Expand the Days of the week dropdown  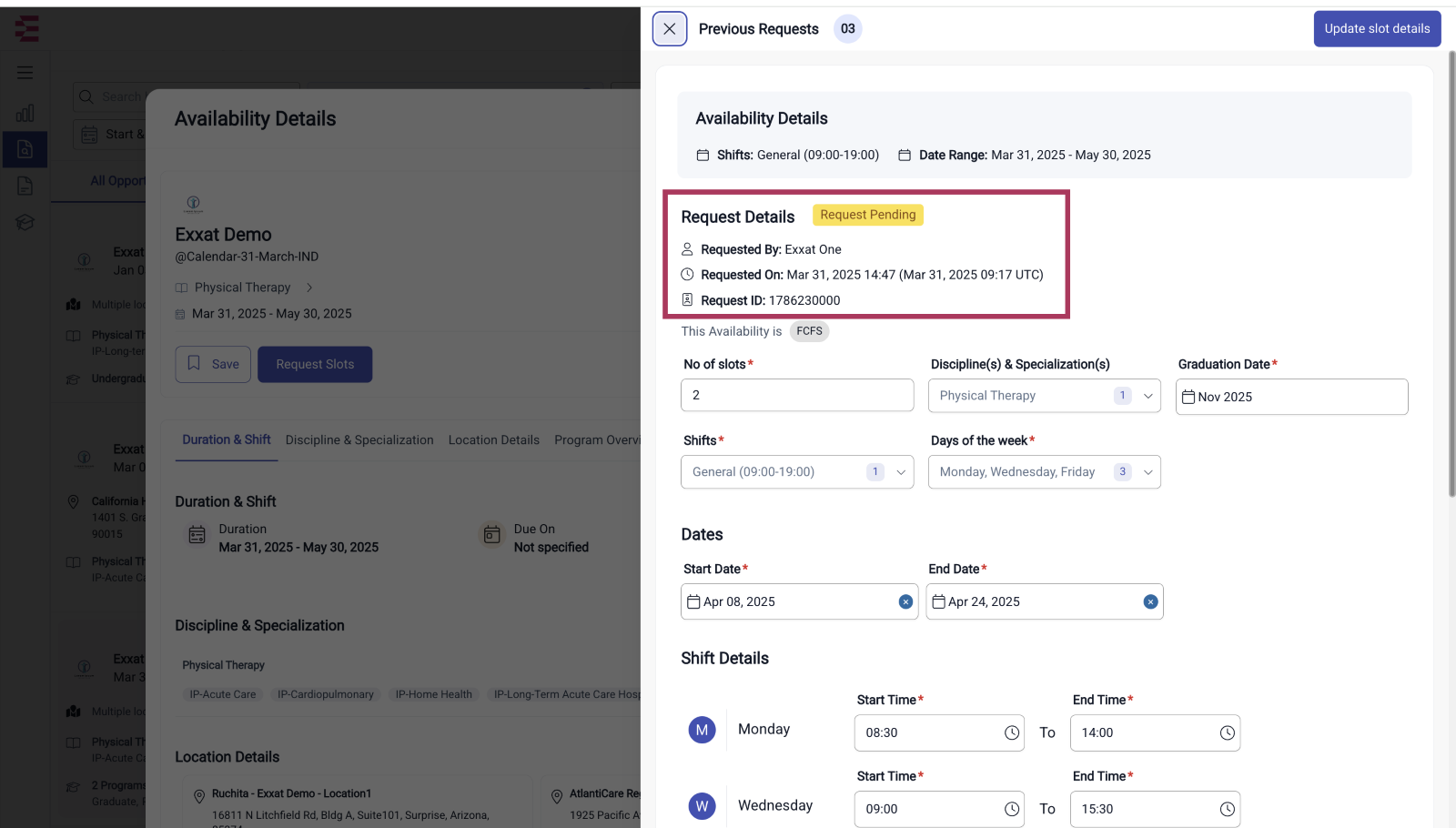pos(1044,472)
